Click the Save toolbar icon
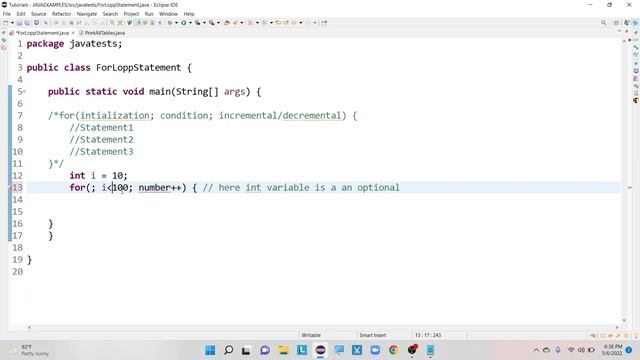 (19, 23)
